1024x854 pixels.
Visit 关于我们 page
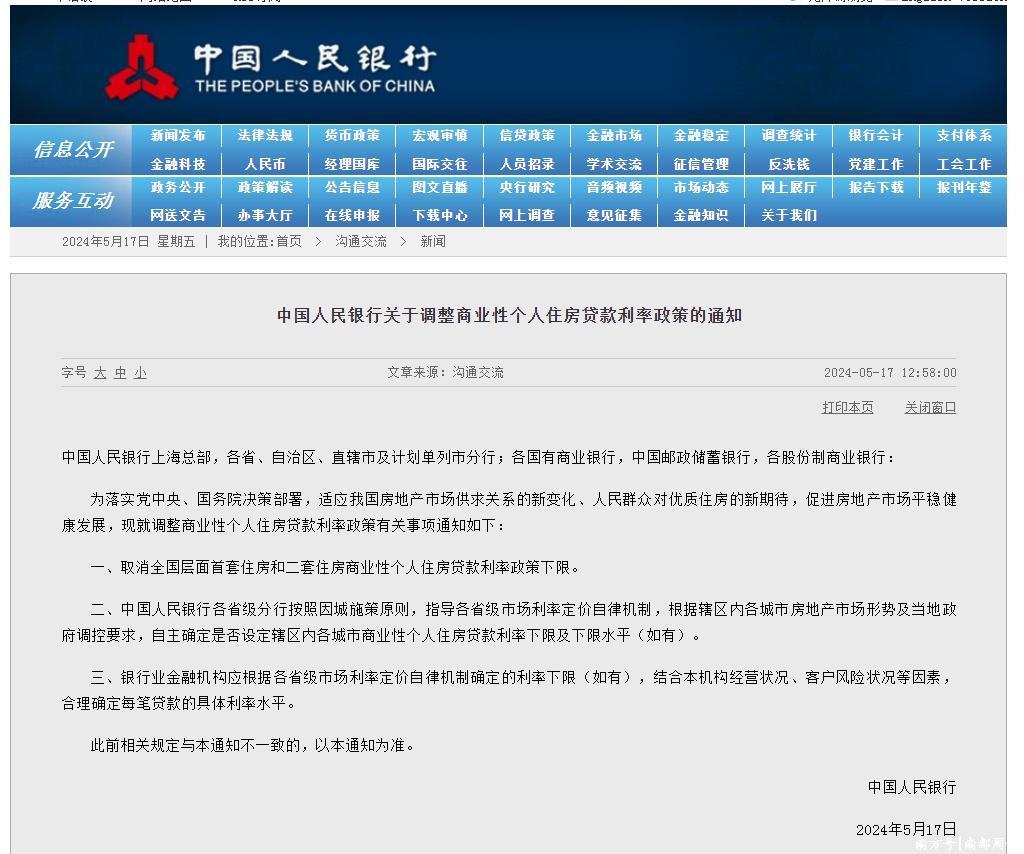[788, 215]
